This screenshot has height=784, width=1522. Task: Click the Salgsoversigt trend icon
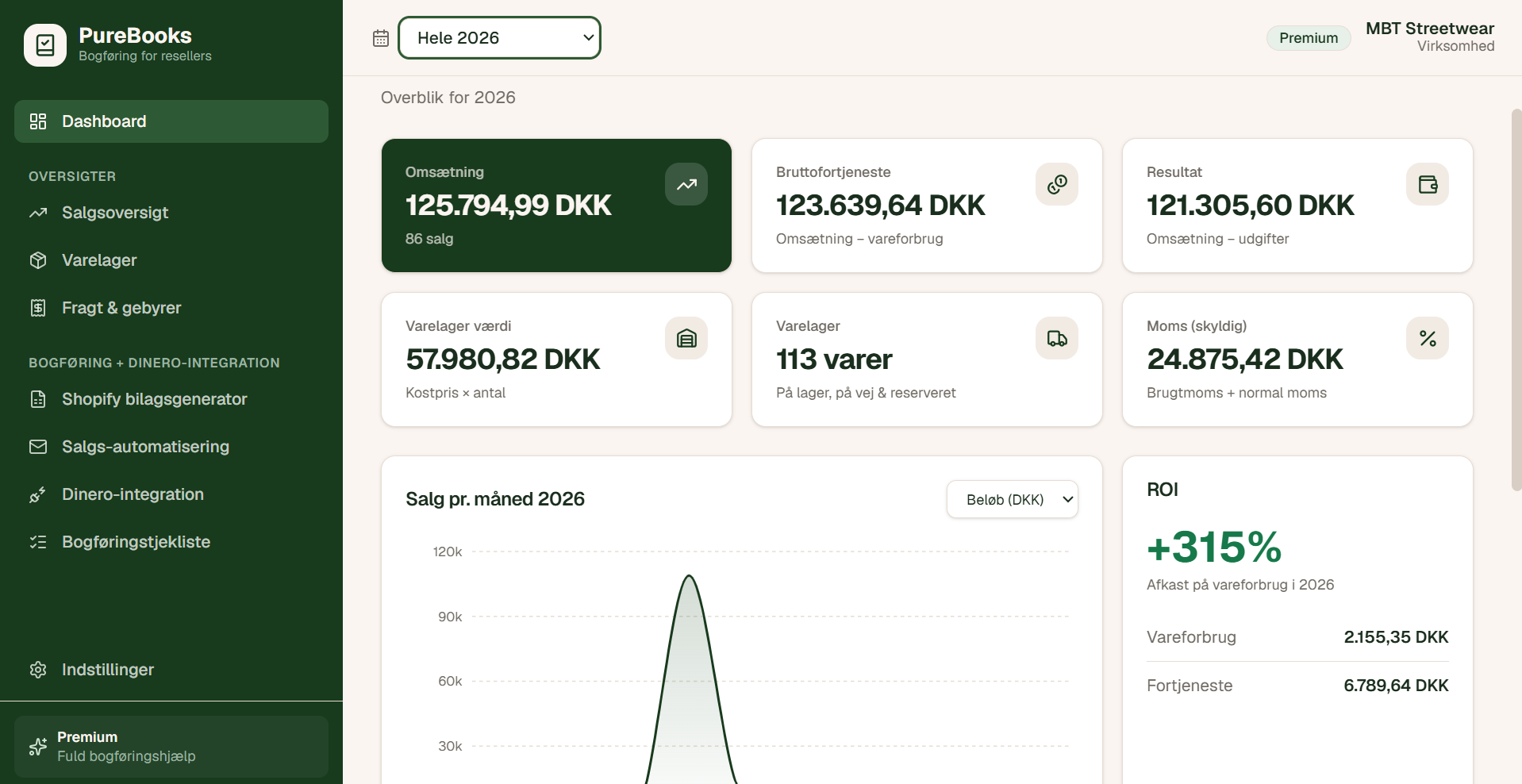(38, 213)
